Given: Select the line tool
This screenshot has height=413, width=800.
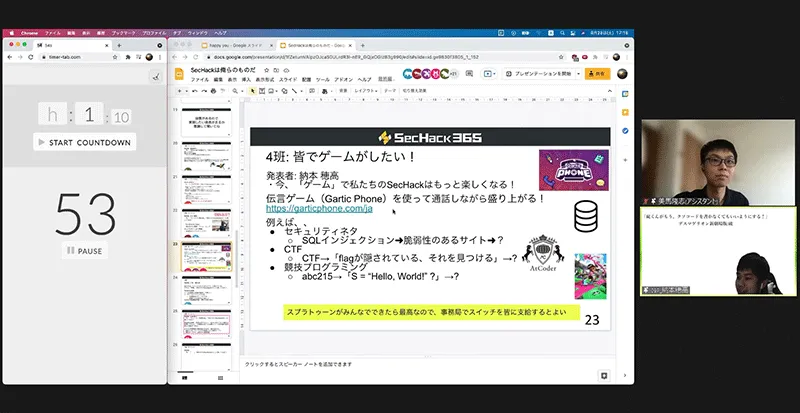Looking at the screenshot, I should [x=294, y=91].
